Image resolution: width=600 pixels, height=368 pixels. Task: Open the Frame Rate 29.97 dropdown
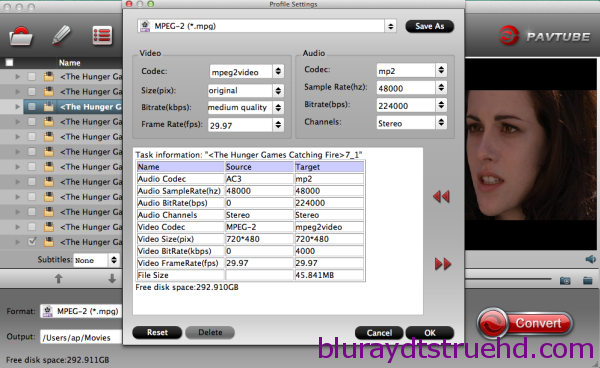pyautogui.click(x=246, y=125)
